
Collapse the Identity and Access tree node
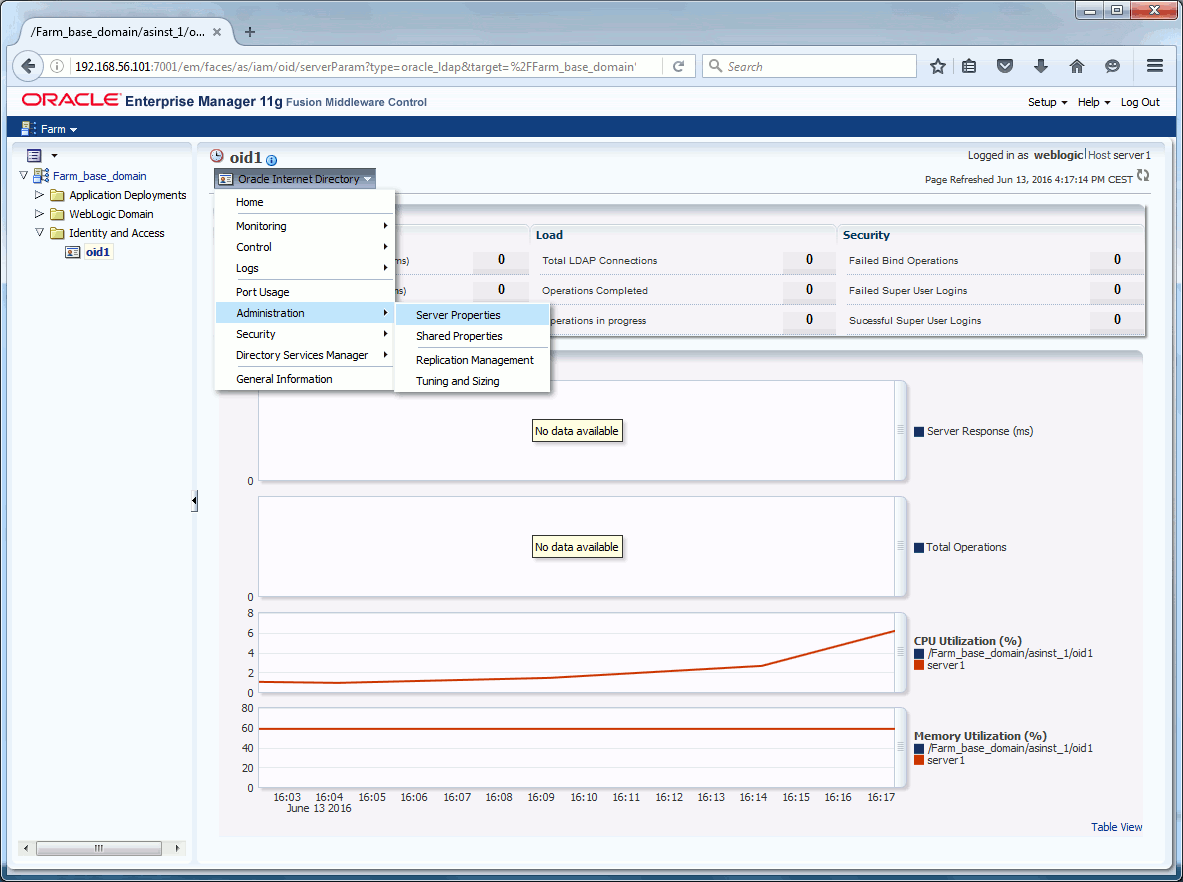39,232
